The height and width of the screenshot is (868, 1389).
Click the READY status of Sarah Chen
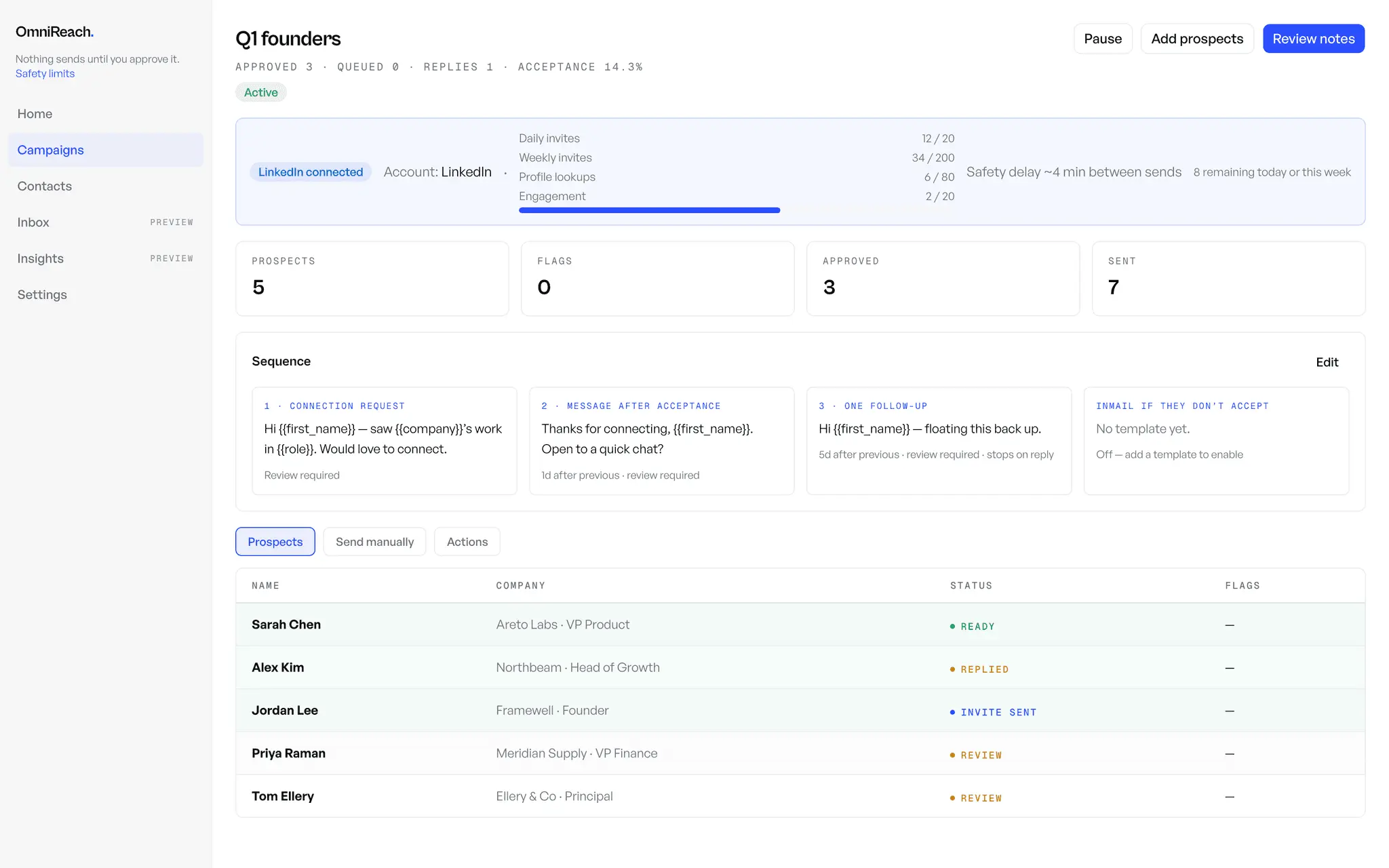click(x=972, y=627)
